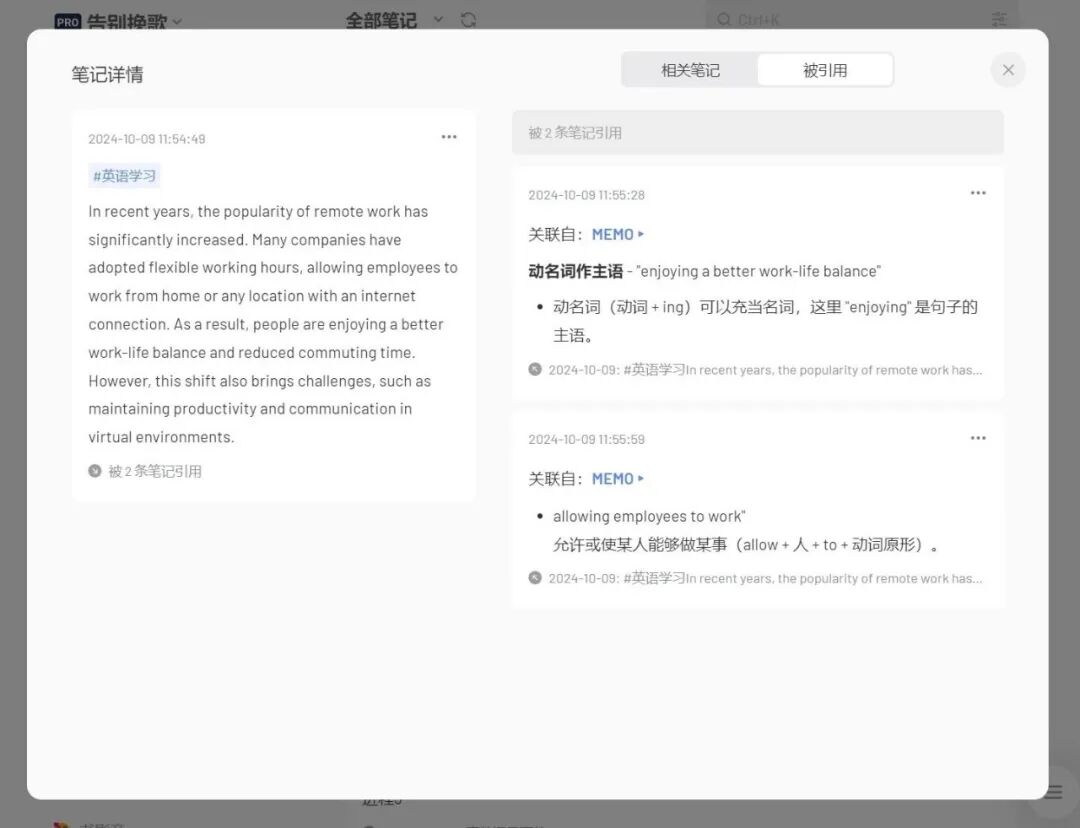This screenshot has width=1080, height=828.
Task: Select the 被引用 tab
Action: tap(824, 70)
